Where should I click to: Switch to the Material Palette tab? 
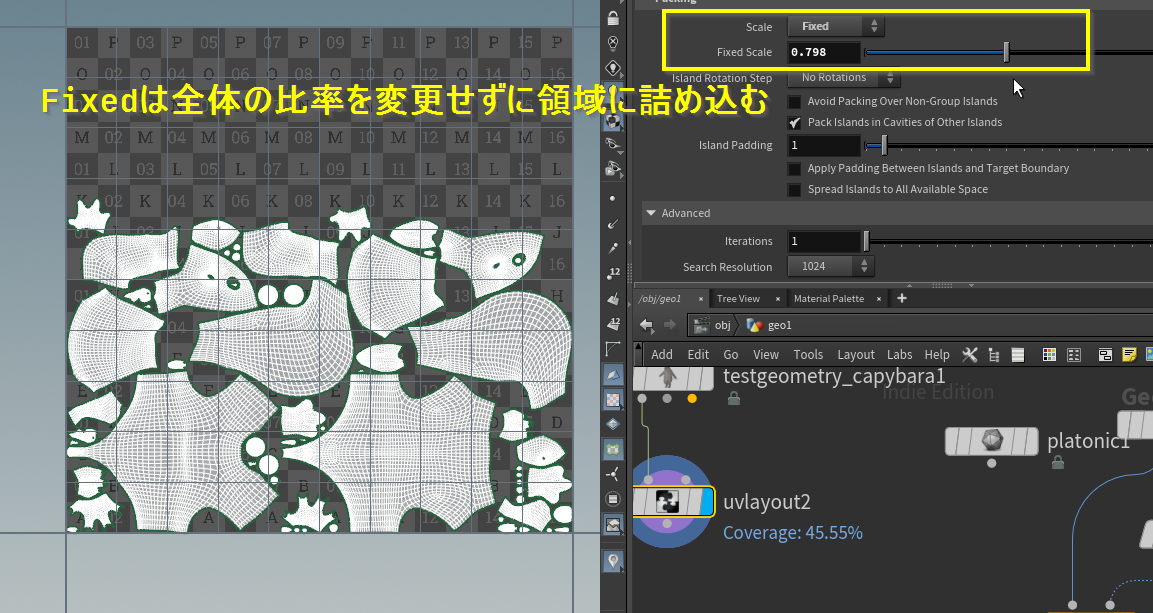pyautogui.click(x=829, y=298)
